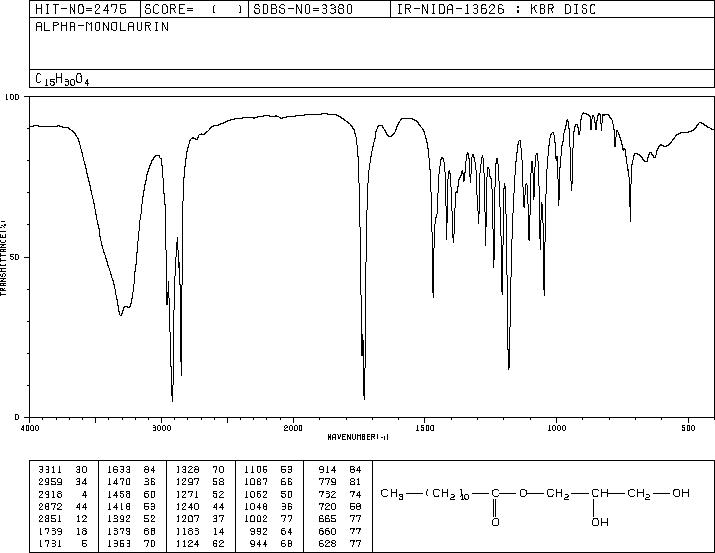Click the 1500 x-axis tick label
Screen dimensions: 715x553
point(425,428)
